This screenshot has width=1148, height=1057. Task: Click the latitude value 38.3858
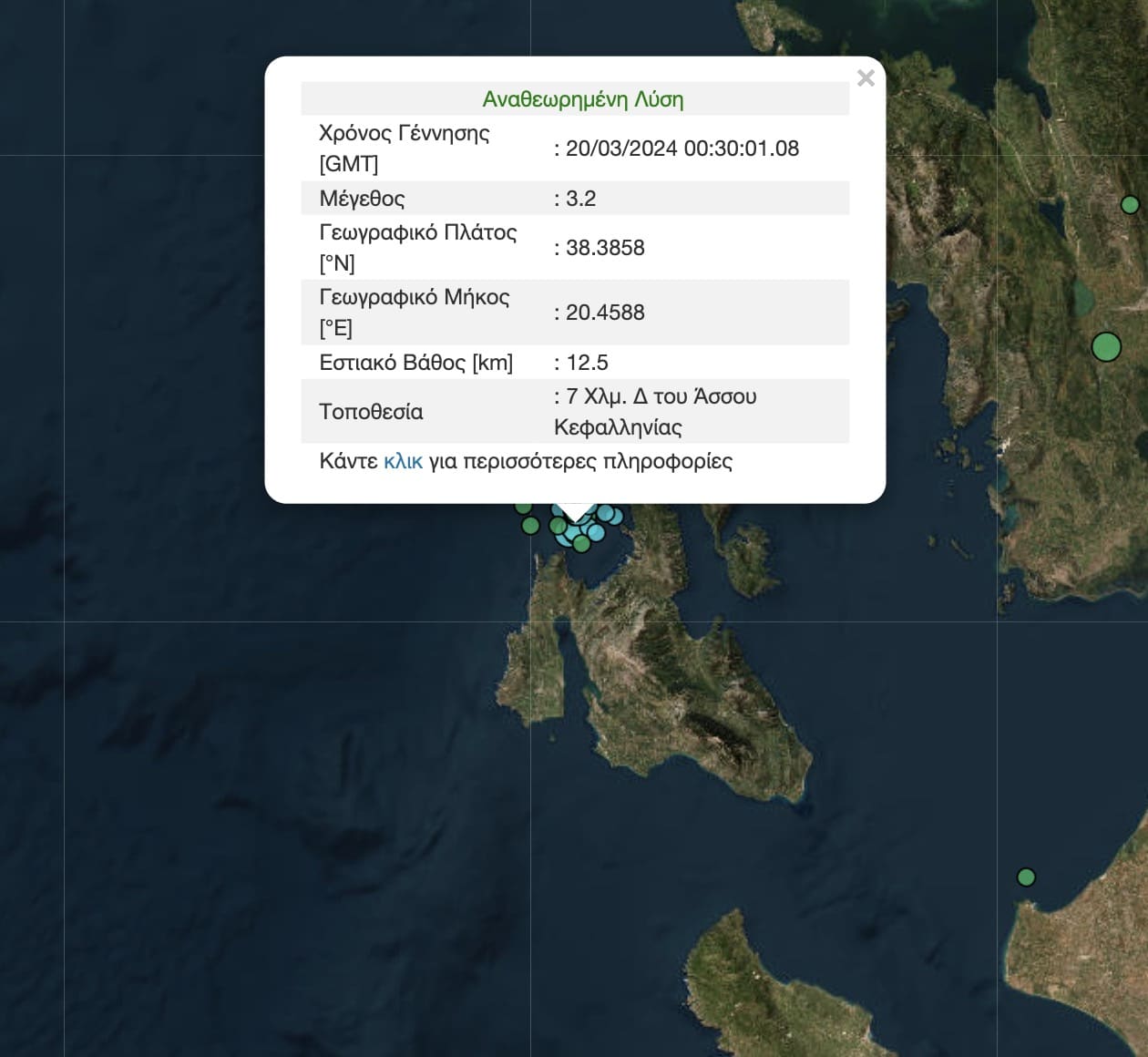click(605, 248)
